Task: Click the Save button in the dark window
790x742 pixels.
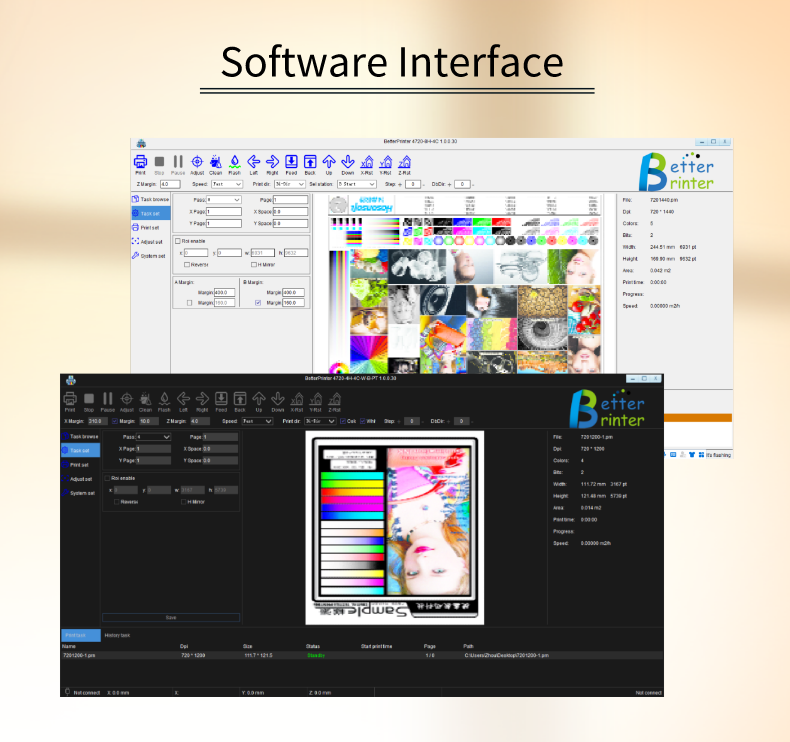Action: 171,617
